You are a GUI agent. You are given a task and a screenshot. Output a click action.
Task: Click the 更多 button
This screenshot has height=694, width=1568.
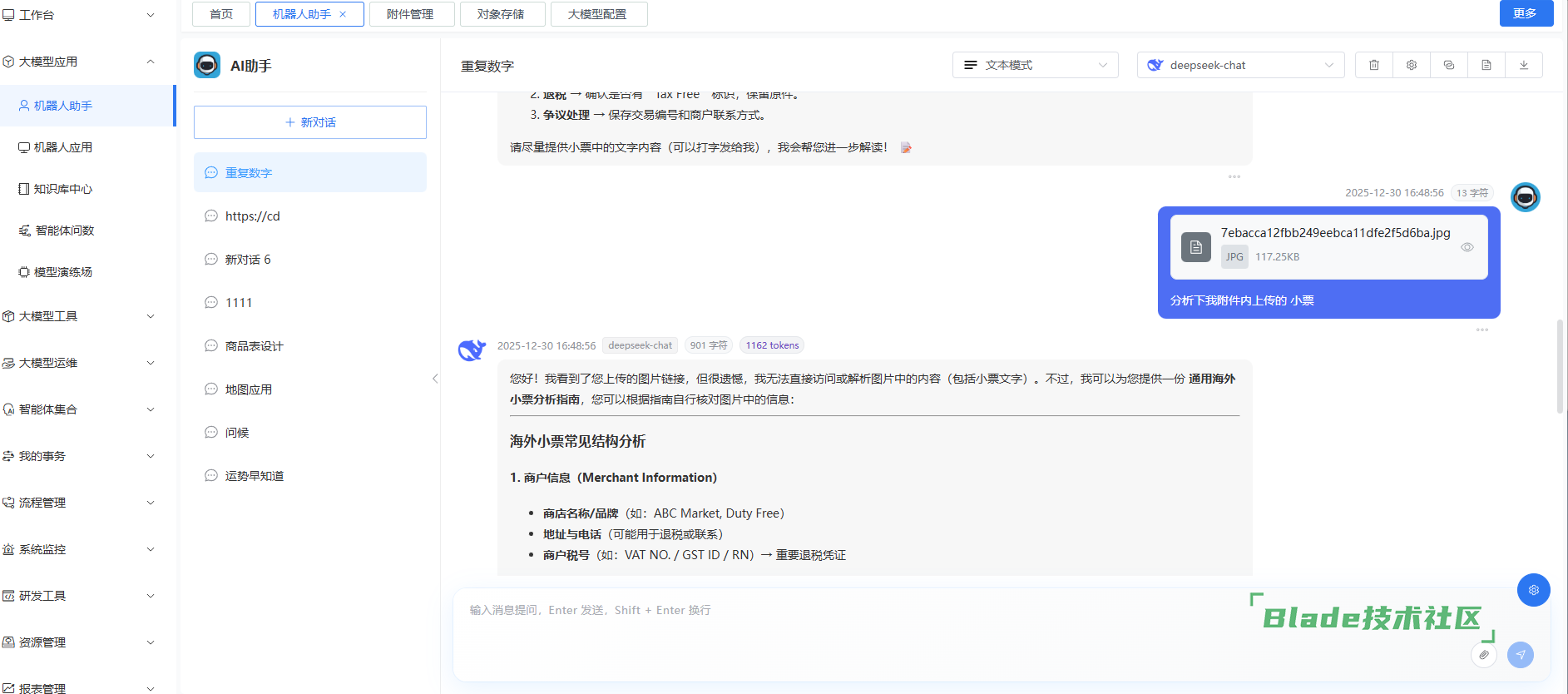[x=1526, y=13]
